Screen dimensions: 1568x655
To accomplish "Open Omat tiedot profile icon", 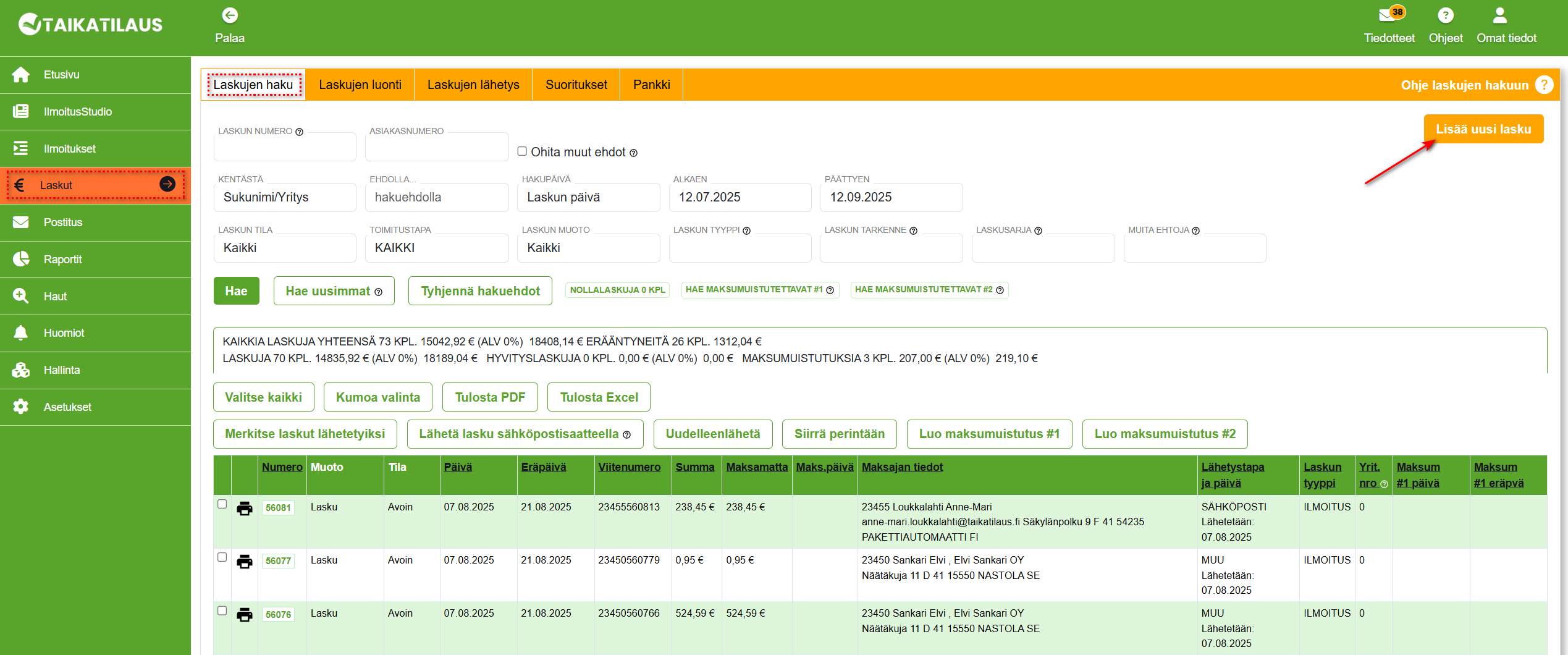I will (1499, 15).
